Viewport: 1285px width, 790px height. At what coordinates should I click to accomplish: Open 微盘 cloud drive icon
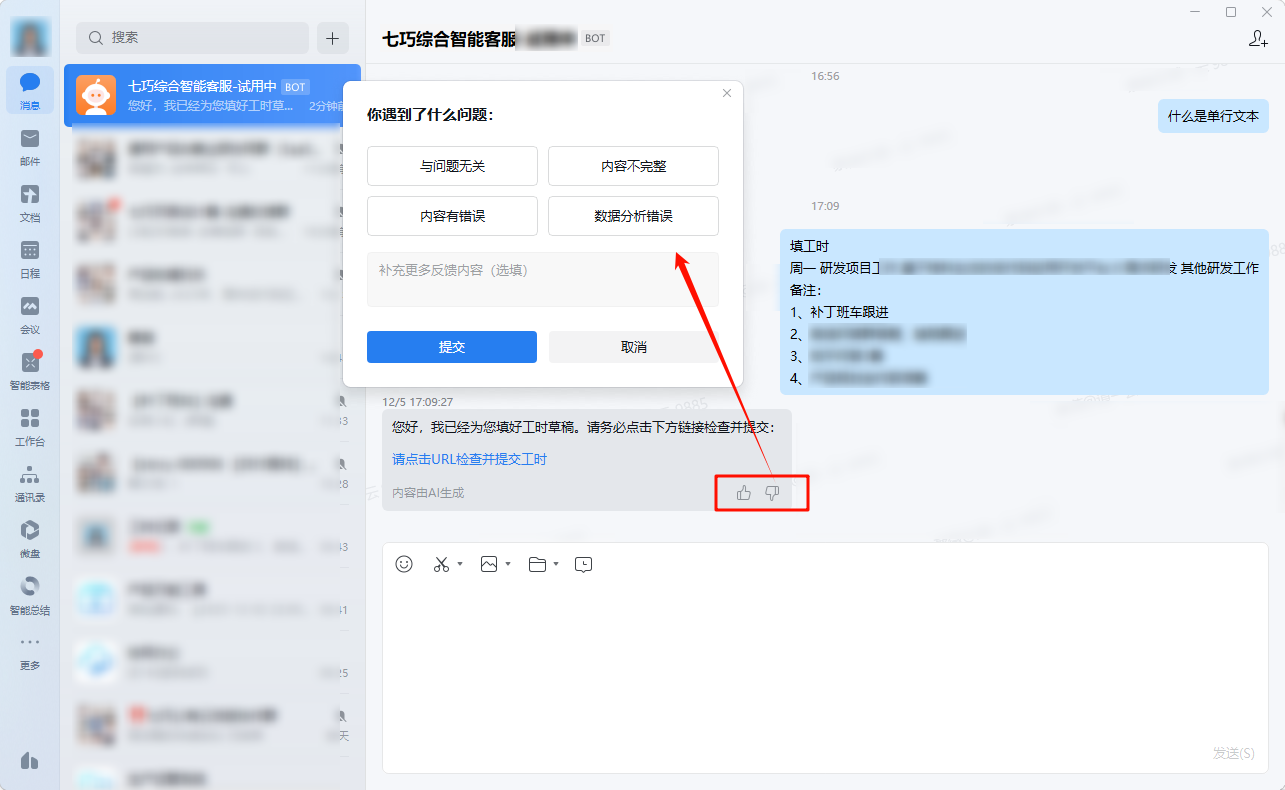[30, 531]
